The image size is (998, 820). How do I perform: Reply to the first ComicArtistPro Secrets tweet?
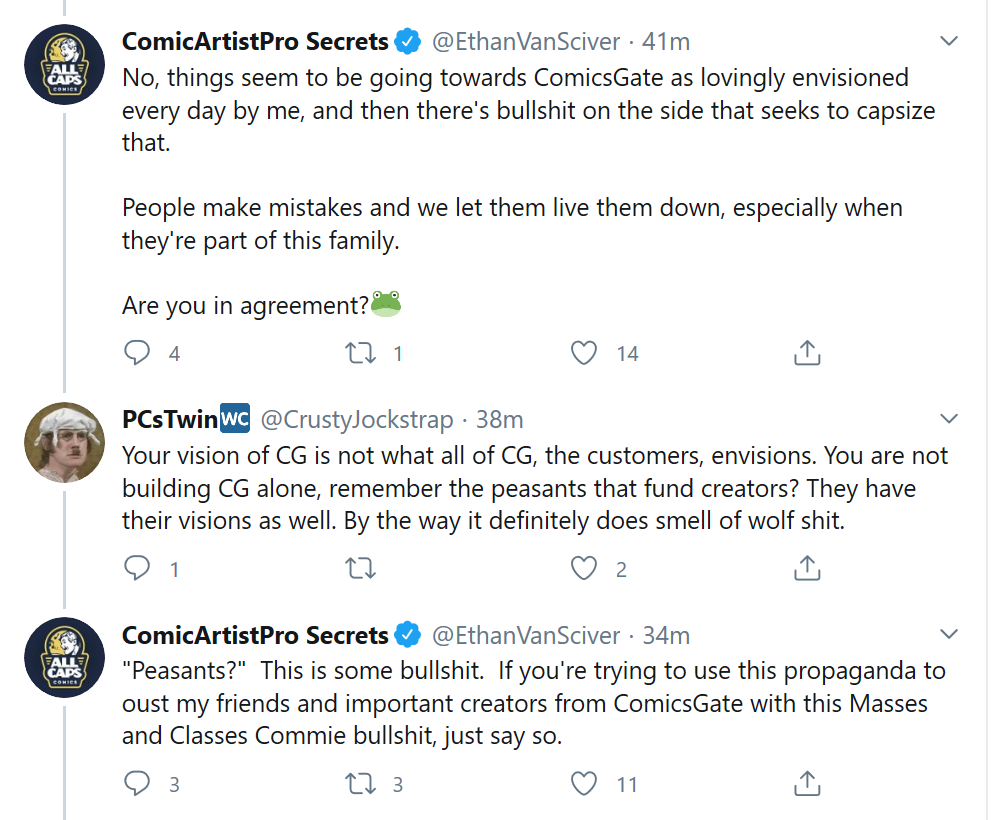click(x=137, y=352)
